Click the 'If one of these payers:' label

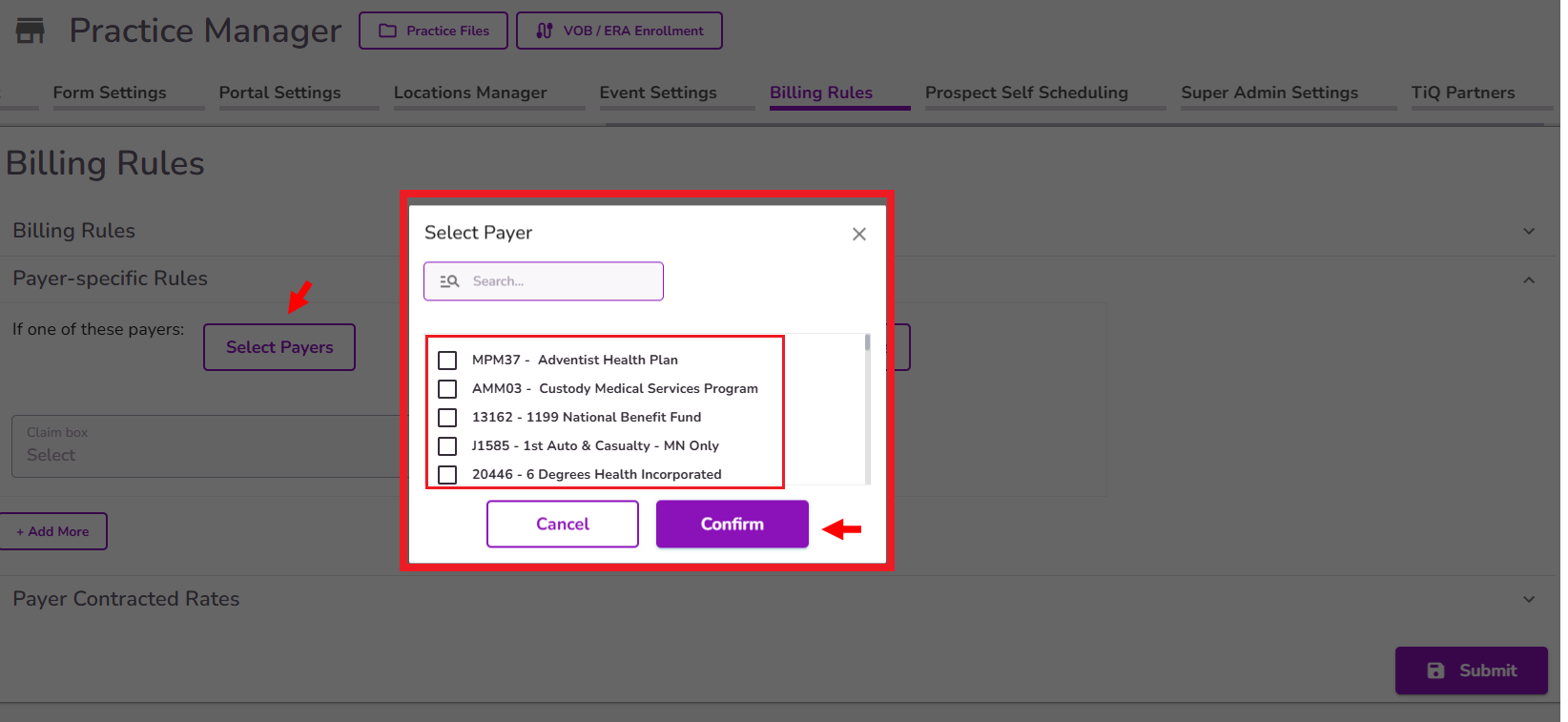pyautogui.click(x=98, y=329)
